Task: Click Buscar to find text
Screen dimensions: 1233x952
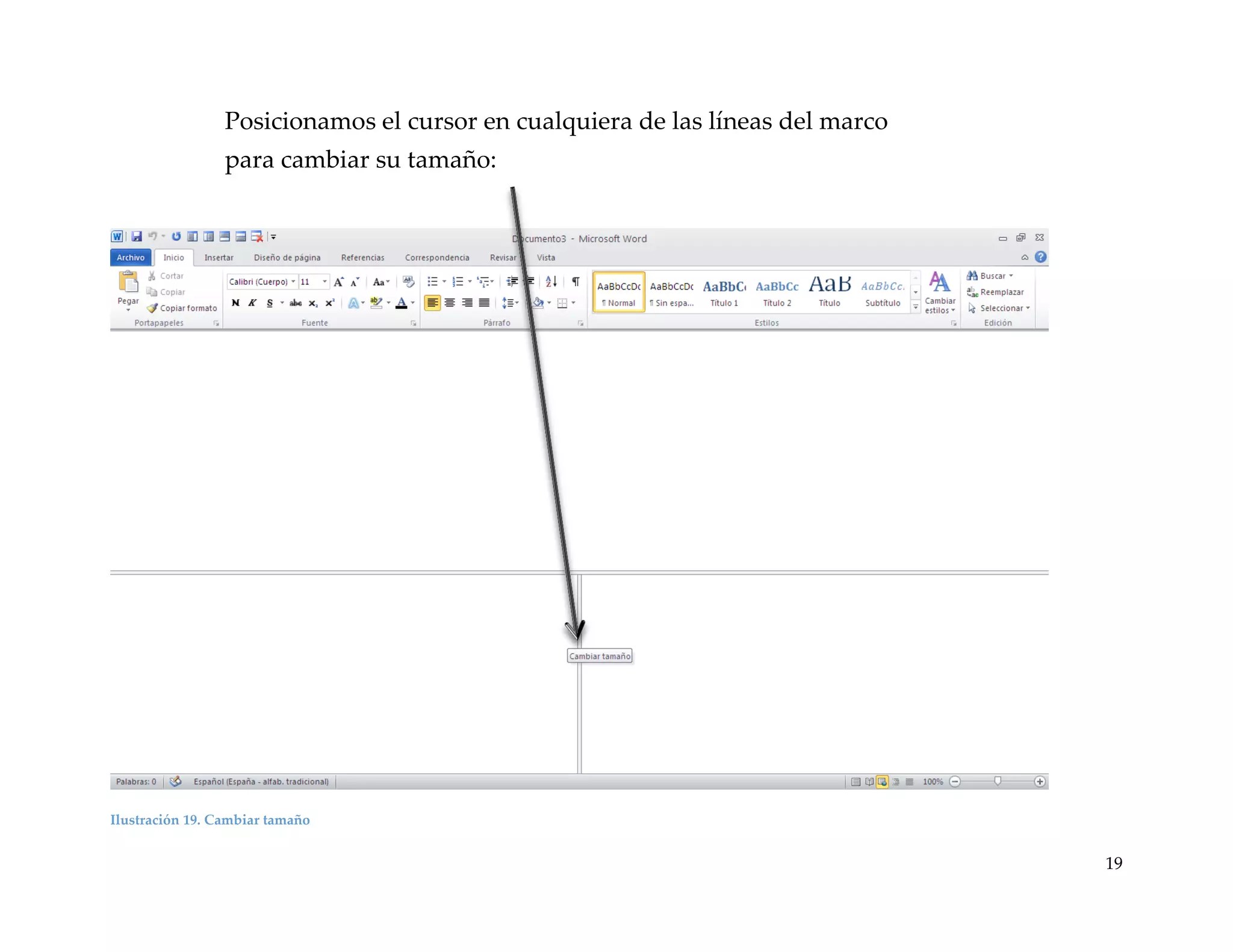Action: click(x=990, y=276)
